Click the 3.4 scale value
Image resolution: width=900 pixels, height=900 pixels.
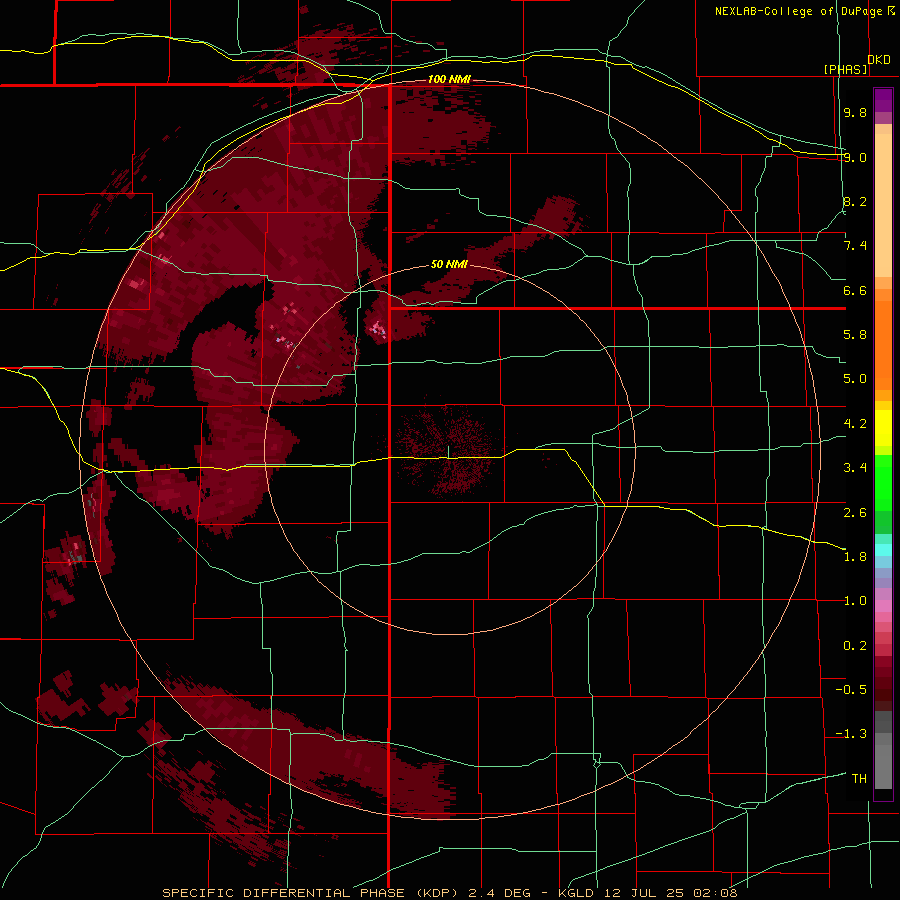[855, 468]
